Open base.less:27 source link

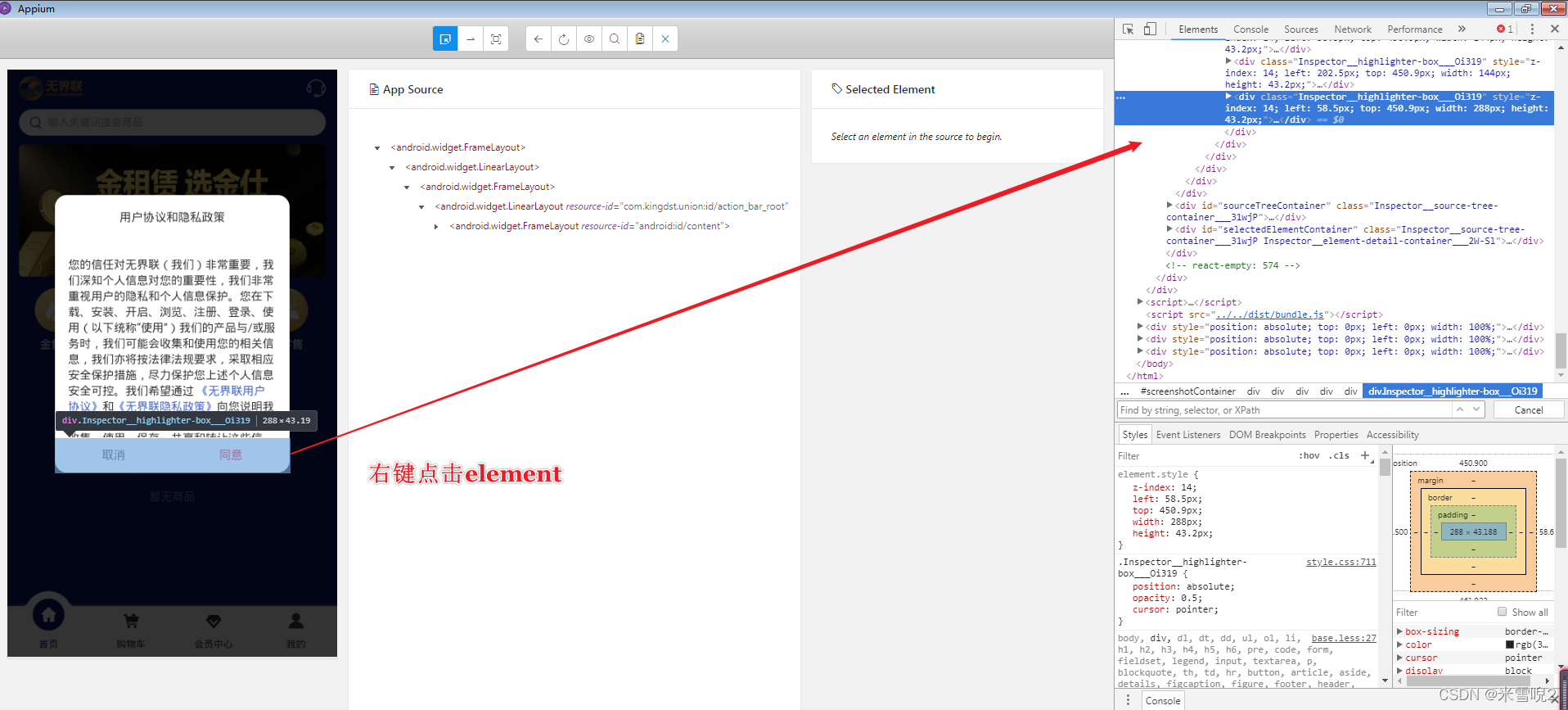1344,638
